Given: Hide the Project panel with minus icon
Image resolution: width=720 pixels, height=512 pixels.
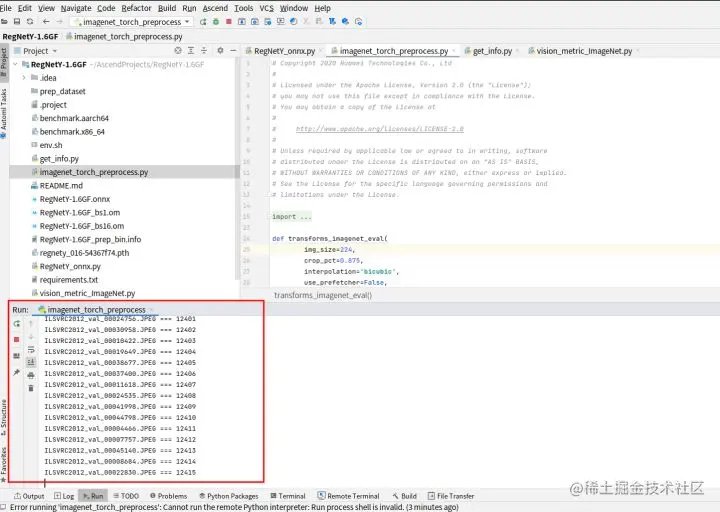Looking at the screenshot, I should tap(233, 51).
